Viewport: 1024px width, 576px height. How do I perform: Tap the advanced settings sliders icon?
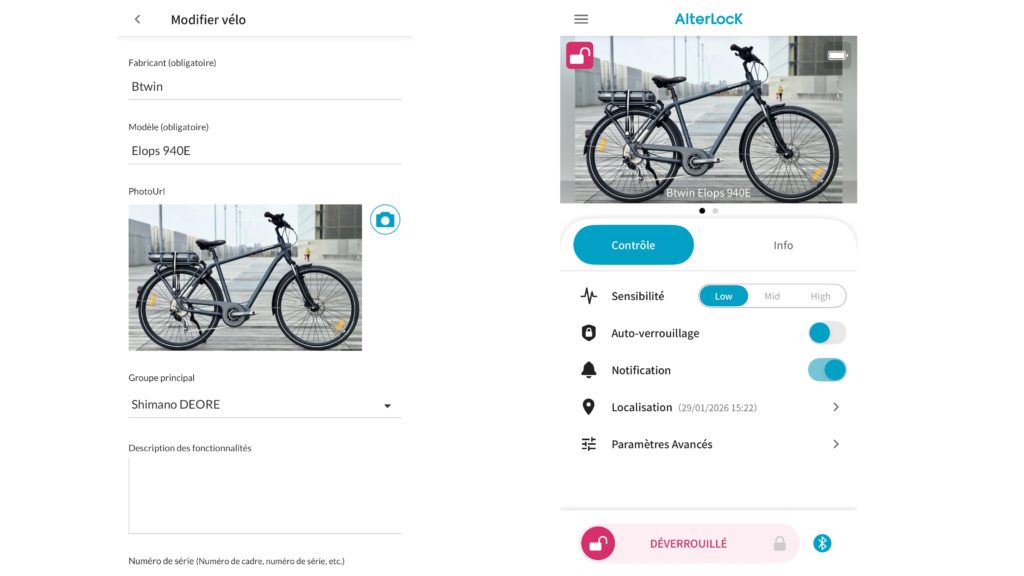[589, 444]
